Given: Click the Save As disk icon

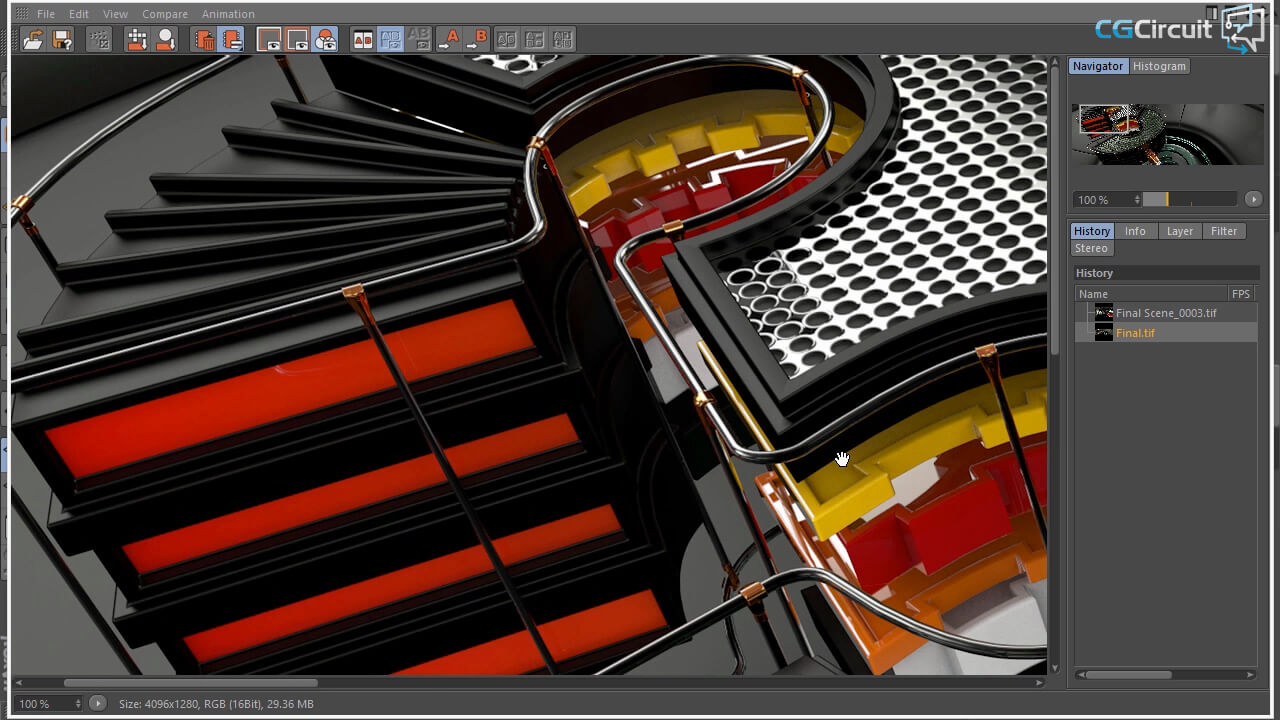Looking at the screenshot, I should [62, 39].
